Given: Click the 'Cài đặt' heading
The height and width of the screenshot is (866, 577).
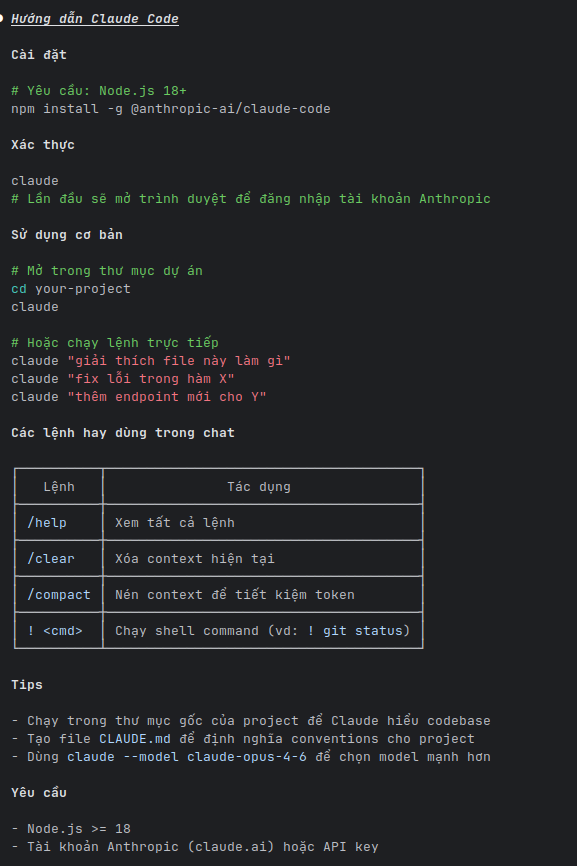Looking at the screenshot, I should [x=39, y=55].
